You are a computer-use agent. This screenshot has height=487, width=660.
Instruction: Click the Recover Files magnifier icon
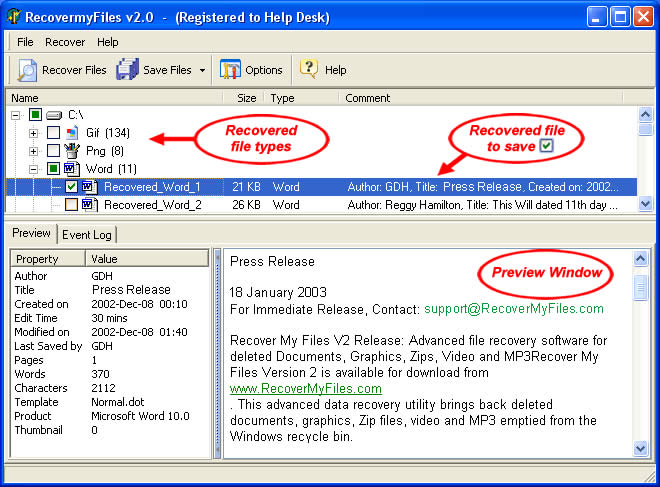27,70
